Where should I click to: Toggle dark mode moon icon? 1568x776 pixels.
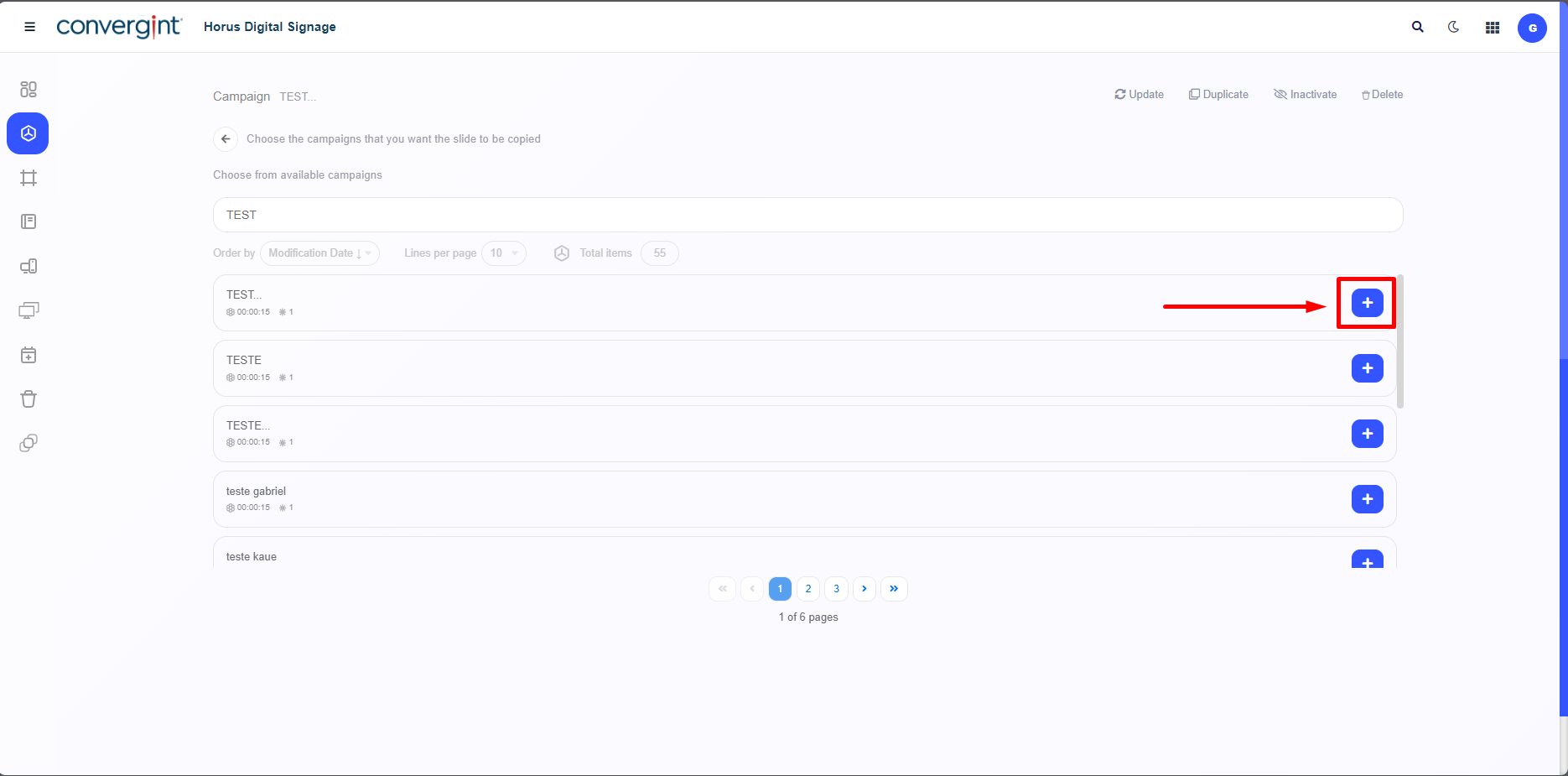tap(1453, 27)
